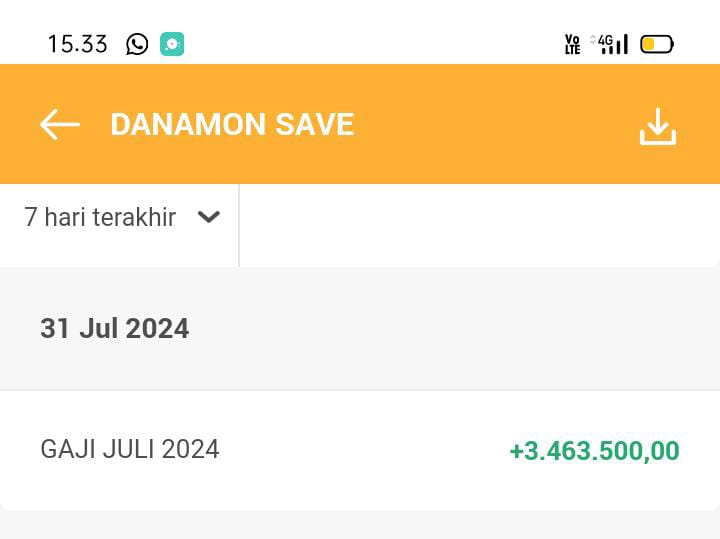Tap the signal strength bars
The height and width of the screenshot is (539, 720).
coord(615,46)
